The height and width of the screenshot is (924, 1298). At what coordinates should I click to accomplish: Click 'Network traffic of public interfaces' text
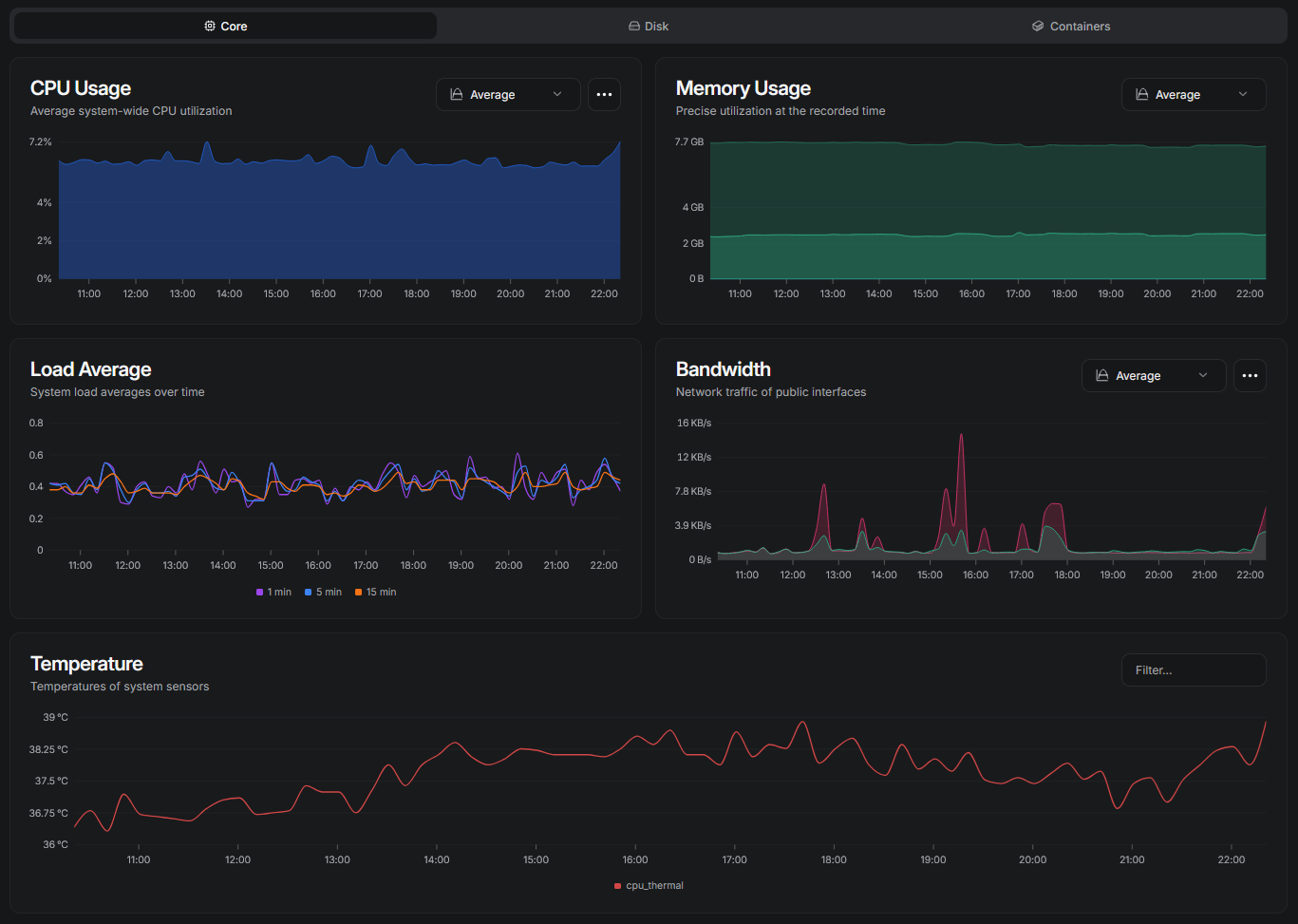coord(771,392)
